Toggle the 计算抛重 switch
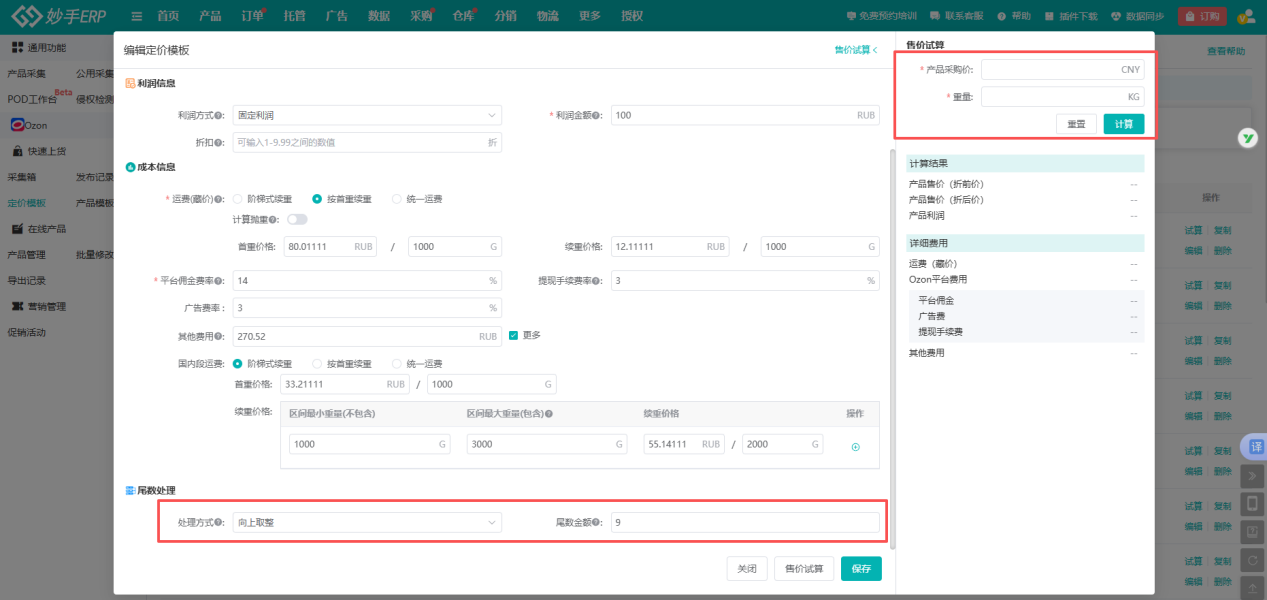1267x600 pixels. 297,220
